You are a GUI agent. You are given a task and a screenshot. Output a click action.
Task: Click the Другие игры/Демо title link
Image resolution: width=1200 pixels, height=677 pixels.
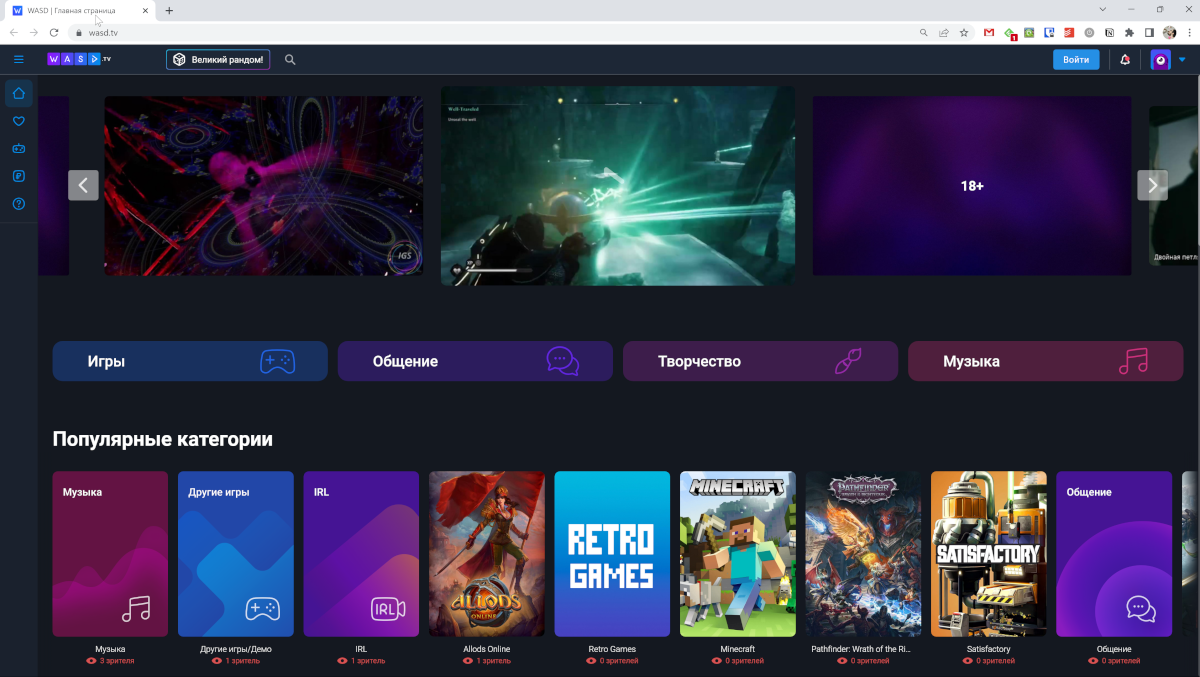(236, 649)
